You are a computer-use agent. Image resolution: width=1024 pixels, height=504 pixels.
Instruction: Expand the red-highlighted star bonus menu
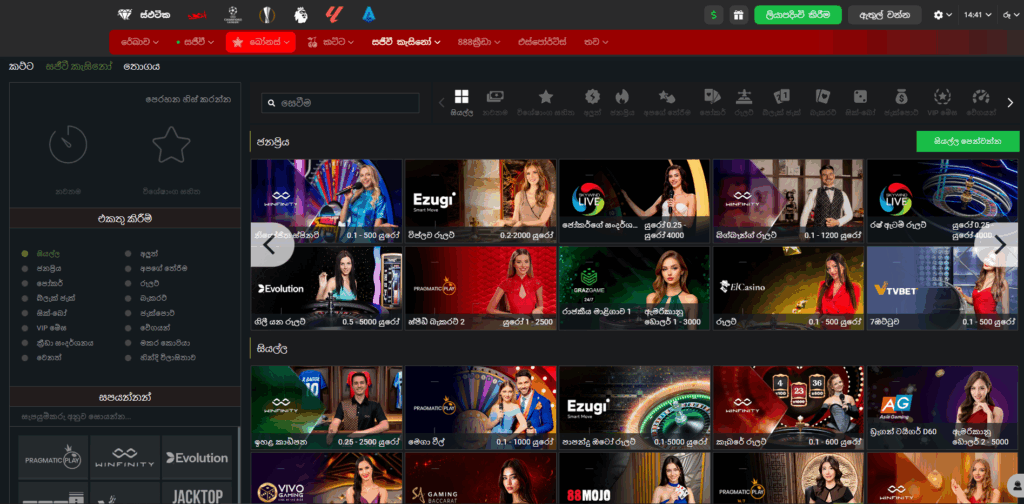[261, 42]
